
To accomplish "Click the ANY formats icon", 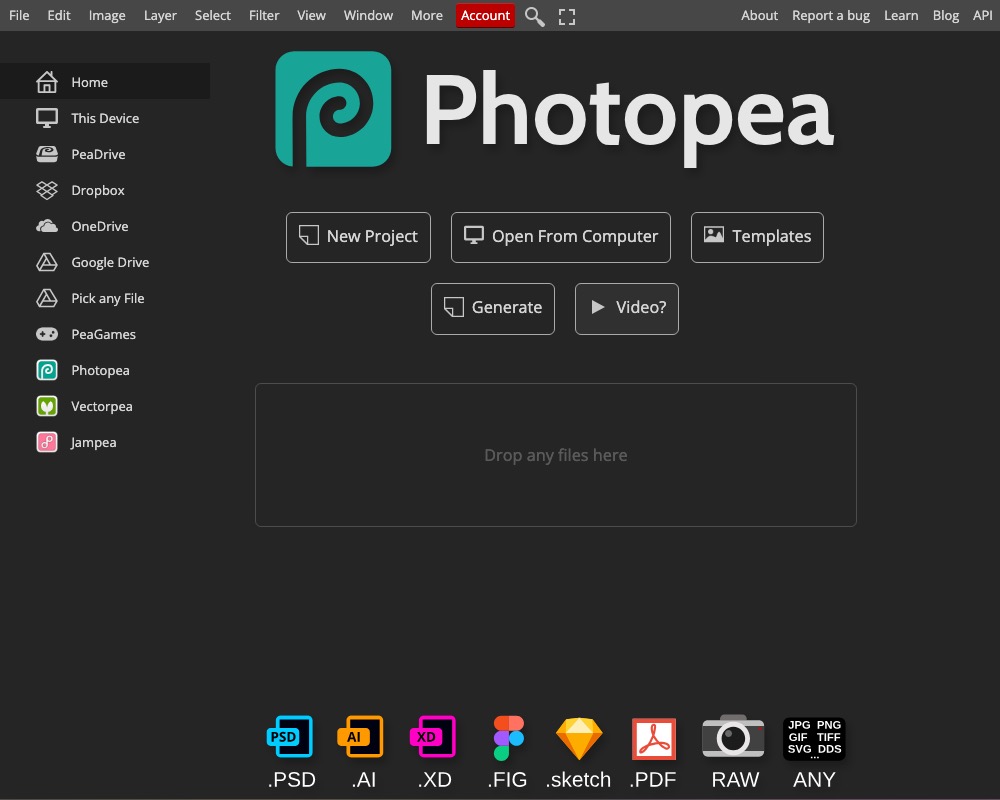I will [814, 738].
